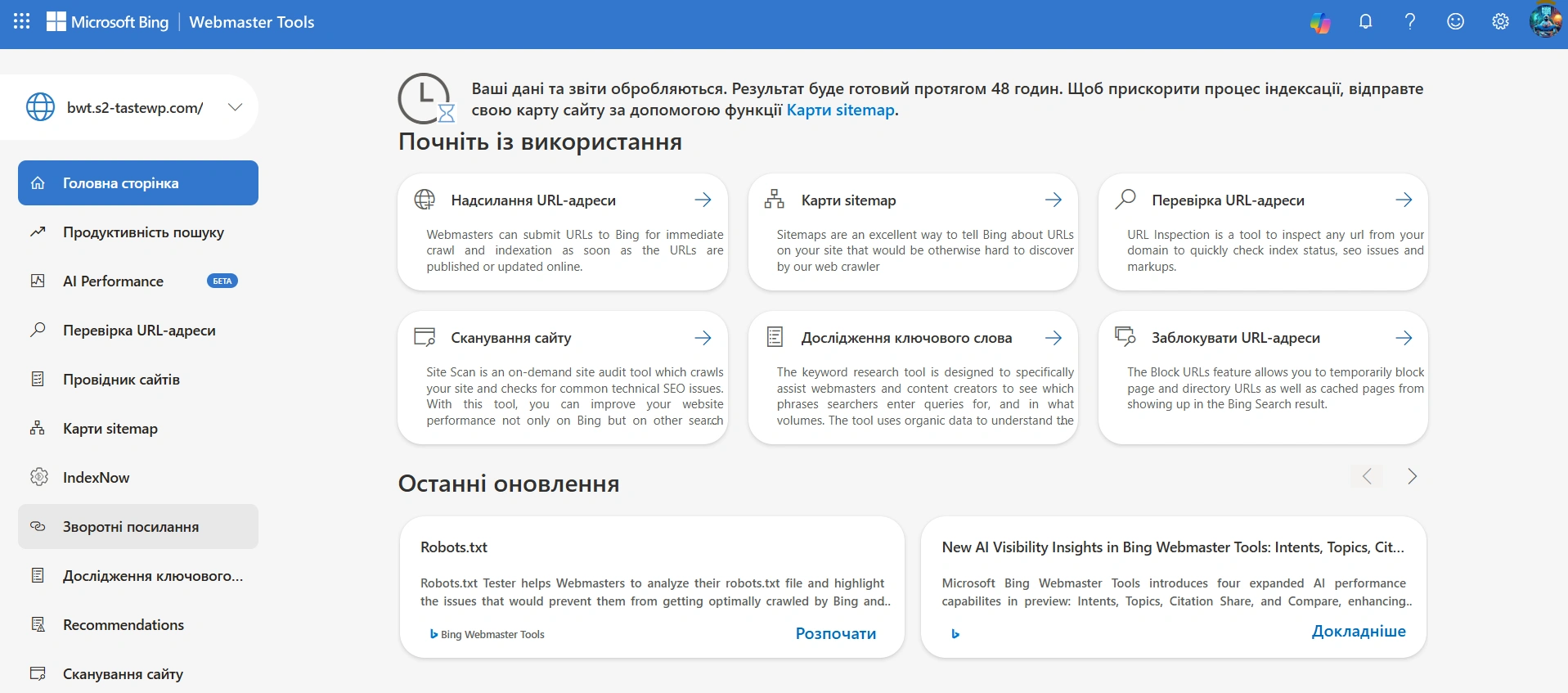Viewport: 1568px width, 693px height.
Task: Go to next updates with right chevron
Action: pos(1412,476)
